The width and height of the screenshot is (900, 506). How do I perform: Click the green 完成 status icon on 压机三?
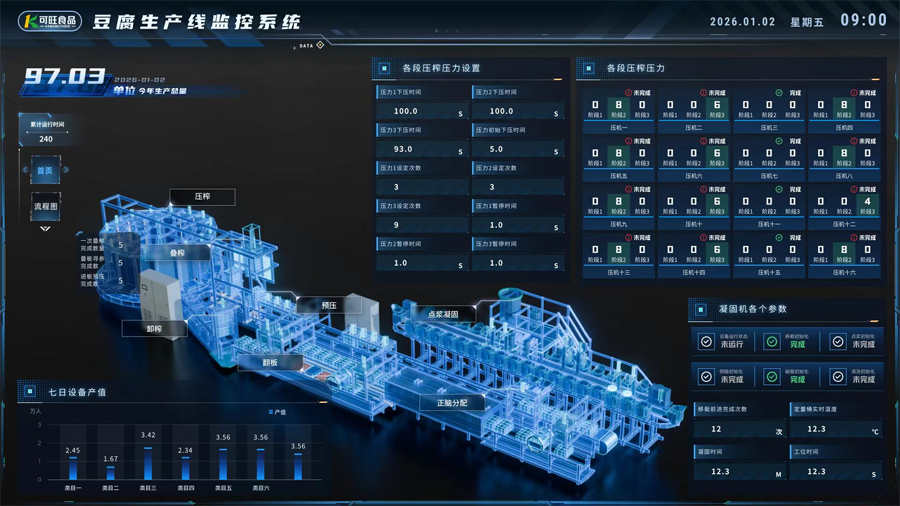pyautogui.click(x=779, y=92)
